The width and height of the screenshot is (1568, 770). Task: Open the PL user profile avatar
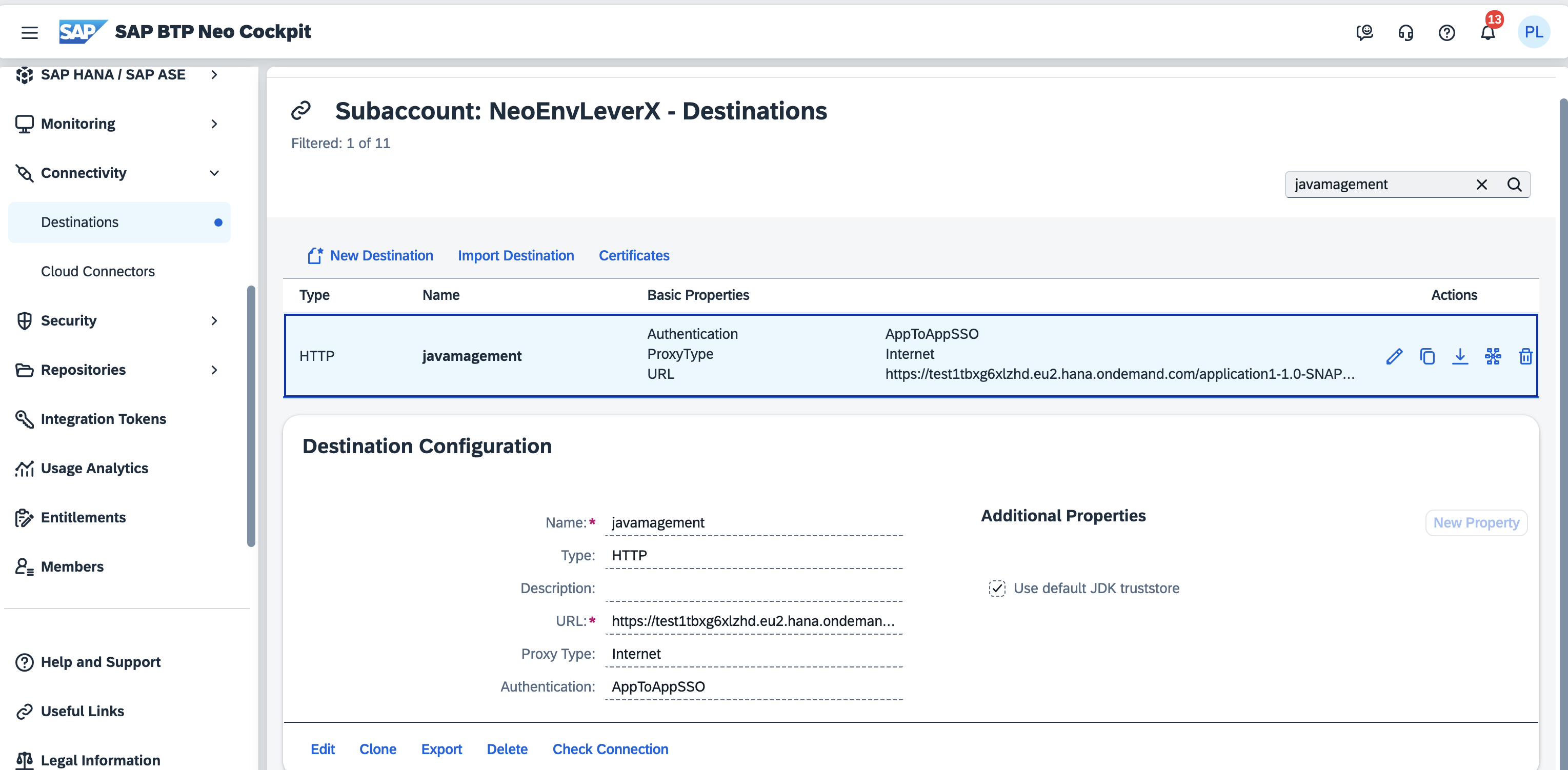coord(1533,32)
